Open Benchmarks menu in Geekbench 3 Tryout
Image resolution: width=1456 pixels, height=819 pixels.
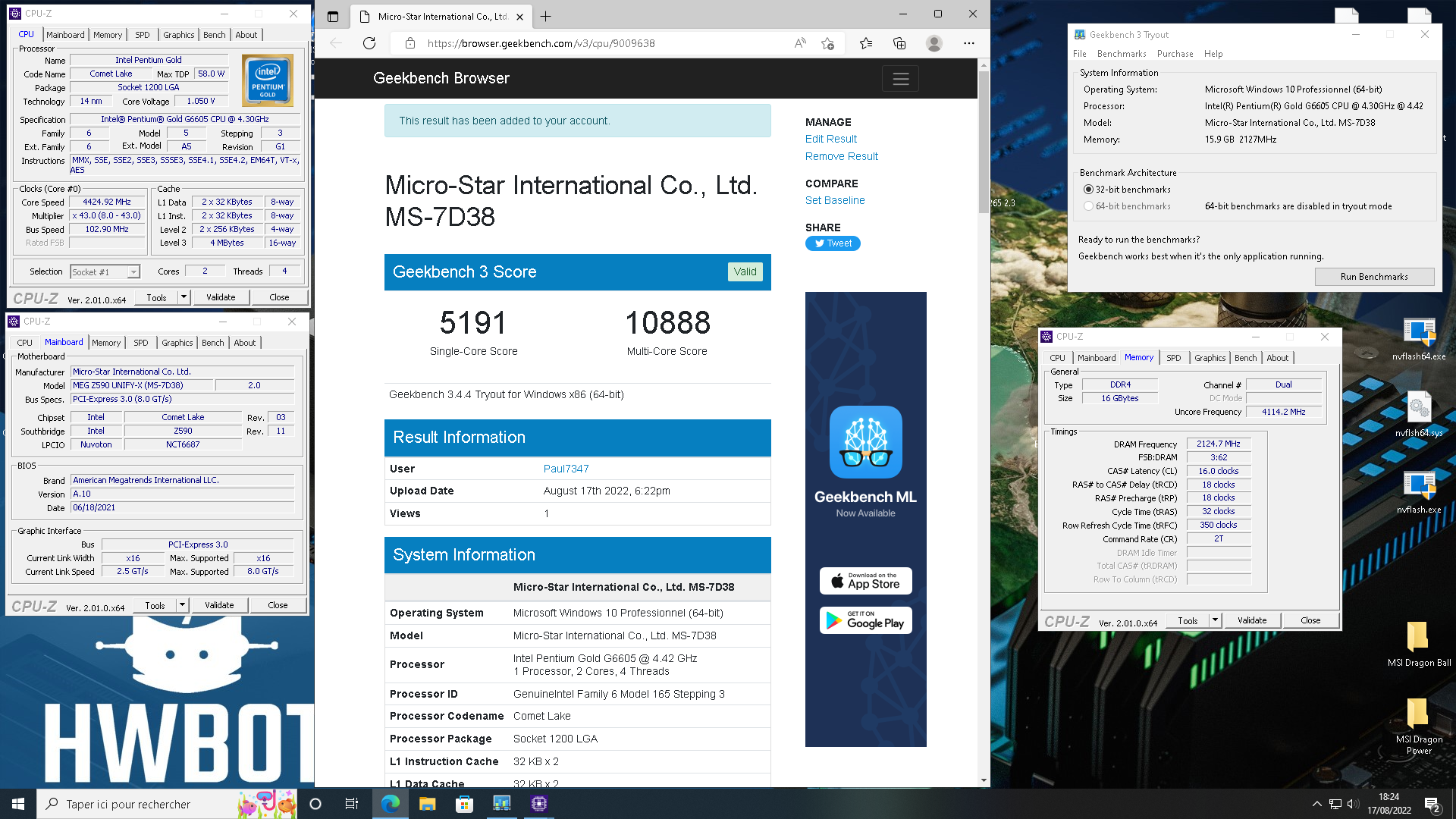tap(1122, 54)
